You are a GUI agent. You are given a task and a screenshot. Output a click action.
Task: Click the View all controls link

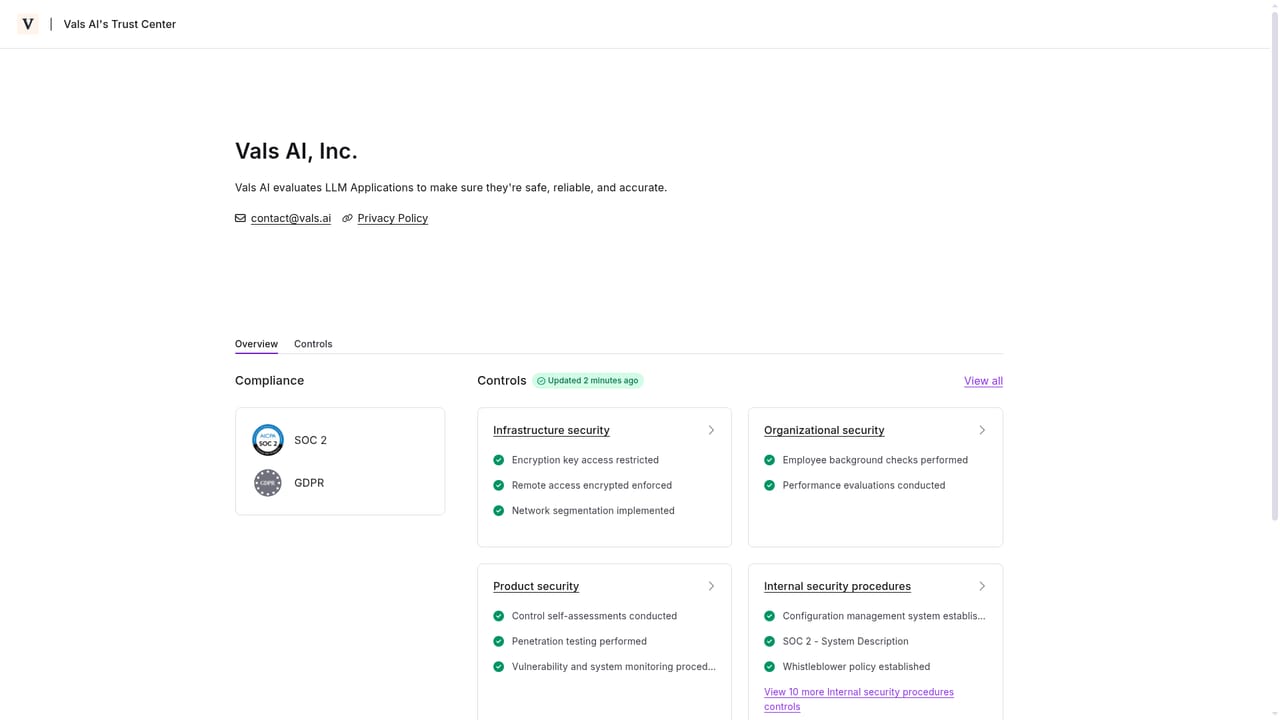click(983, 381)
